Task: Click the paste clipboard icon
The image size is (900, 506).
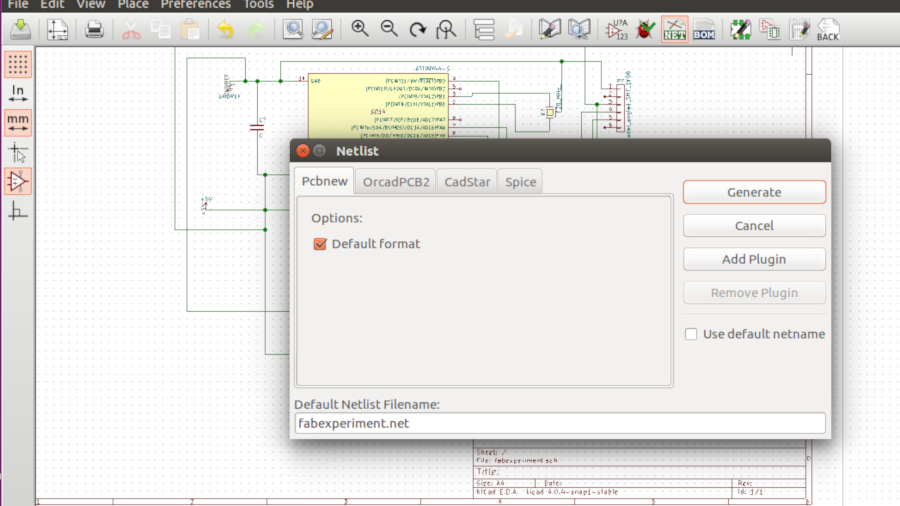Action: 190,29
